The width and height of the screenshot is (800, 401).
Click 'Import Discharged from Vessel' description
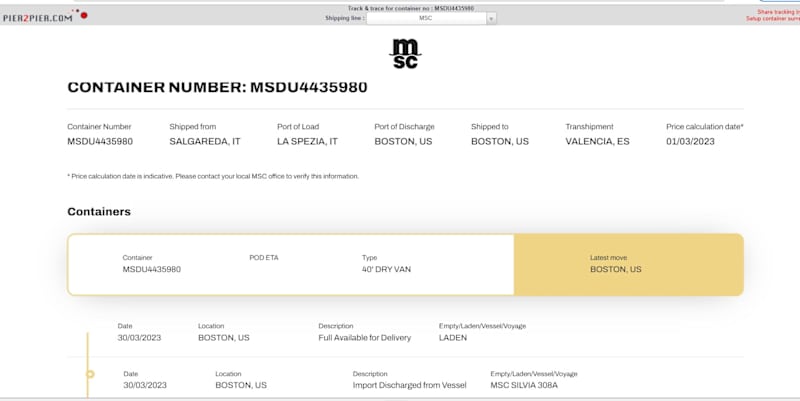(409, 385)
